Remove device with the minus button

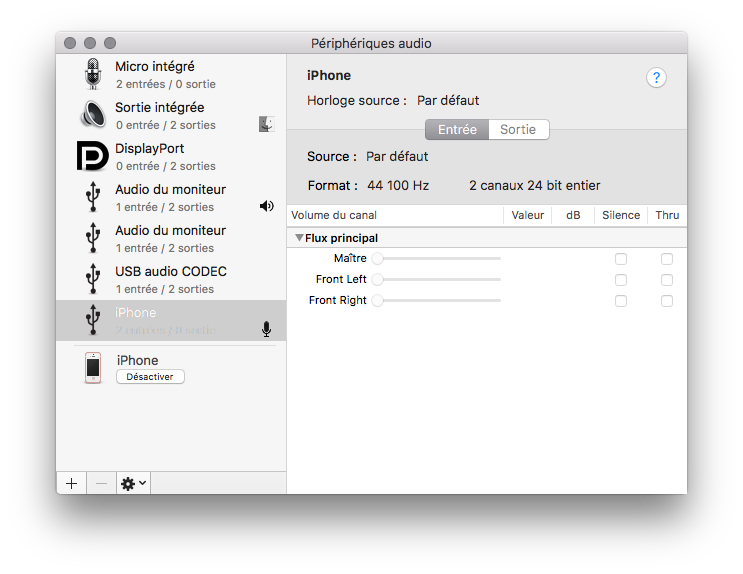pos(101,483)
